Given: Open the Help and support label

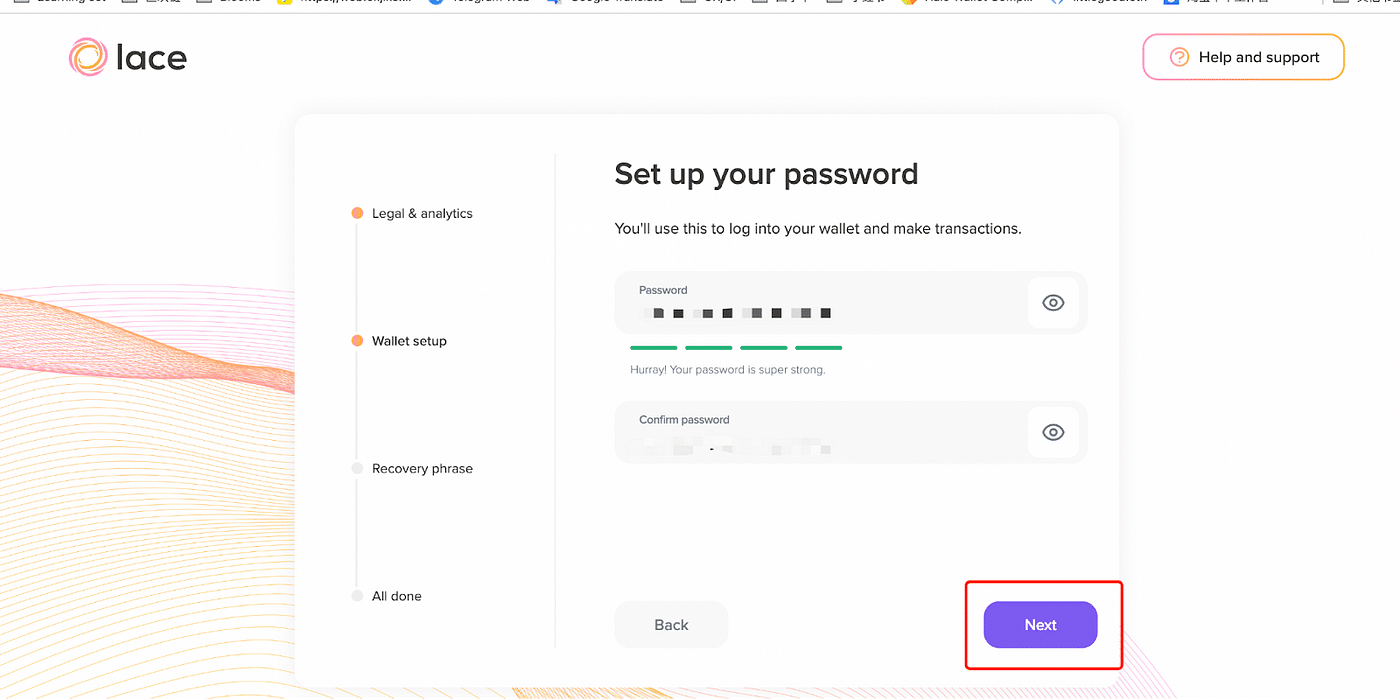Looking at the screenshot, I should click(x=1259, y=57).
